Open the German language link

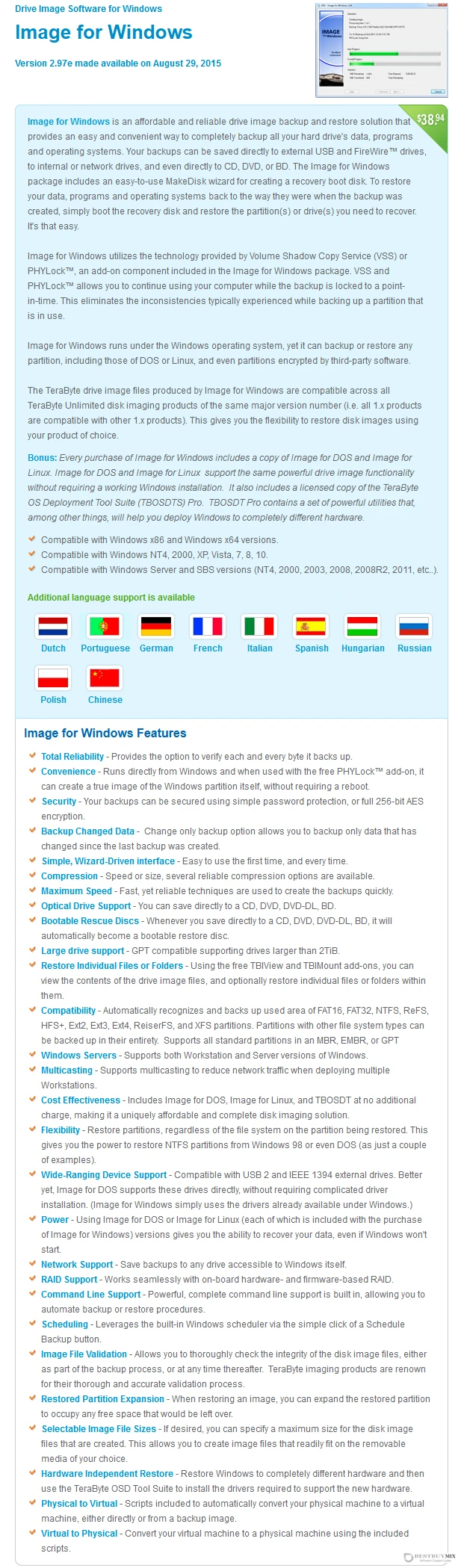pyautogui.click(x=156, y=648)
